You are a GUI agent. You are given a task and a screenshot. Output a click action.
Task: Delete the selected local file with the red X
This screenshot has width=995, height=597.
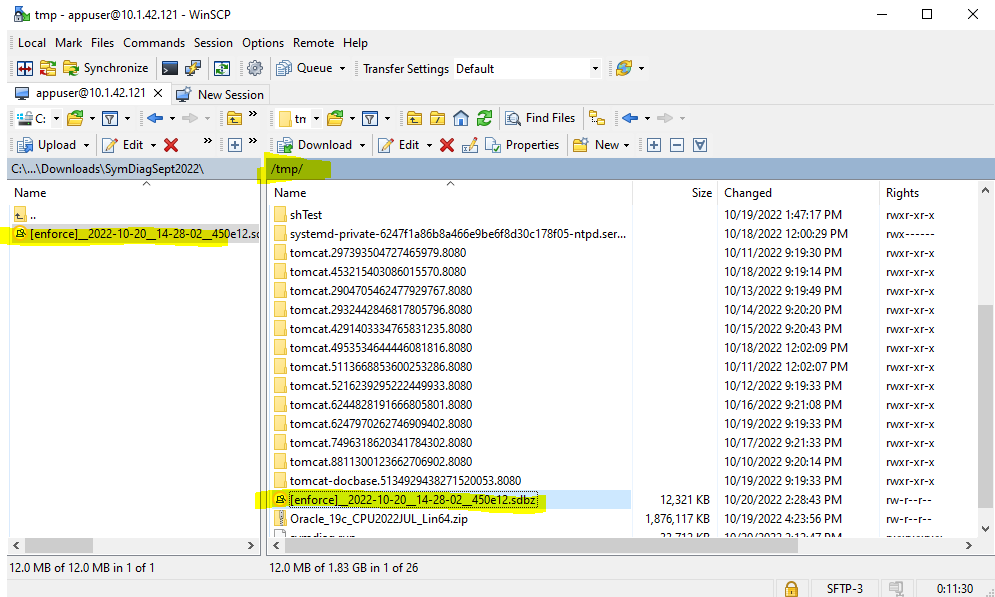click(x=171, y=145)
